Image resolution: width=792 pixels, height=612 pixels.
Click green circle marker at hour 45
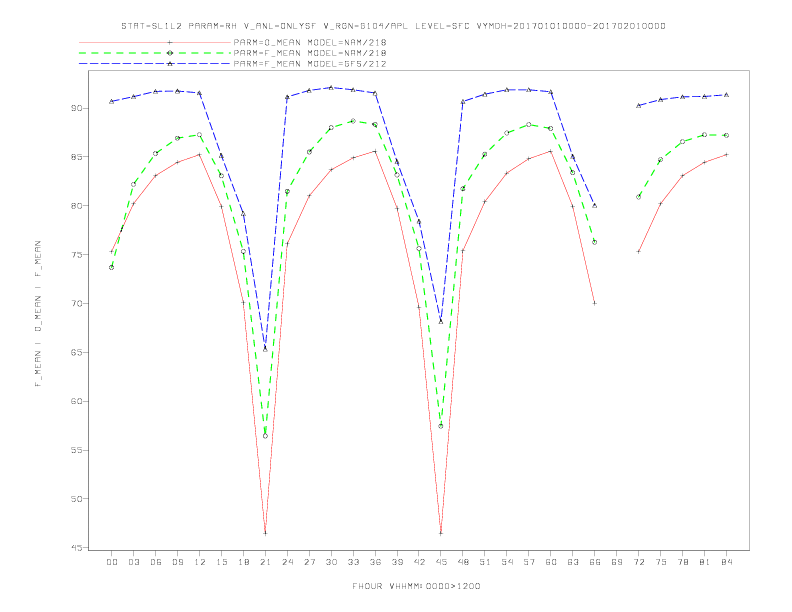tap(441, 426)
